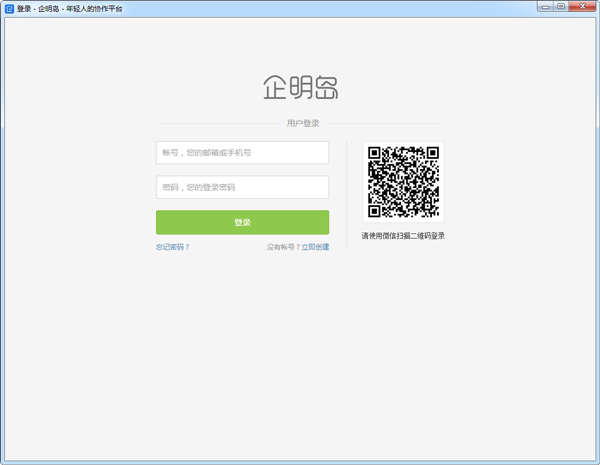
Task: Maximize the login window
Action: (x=561, y=6)
